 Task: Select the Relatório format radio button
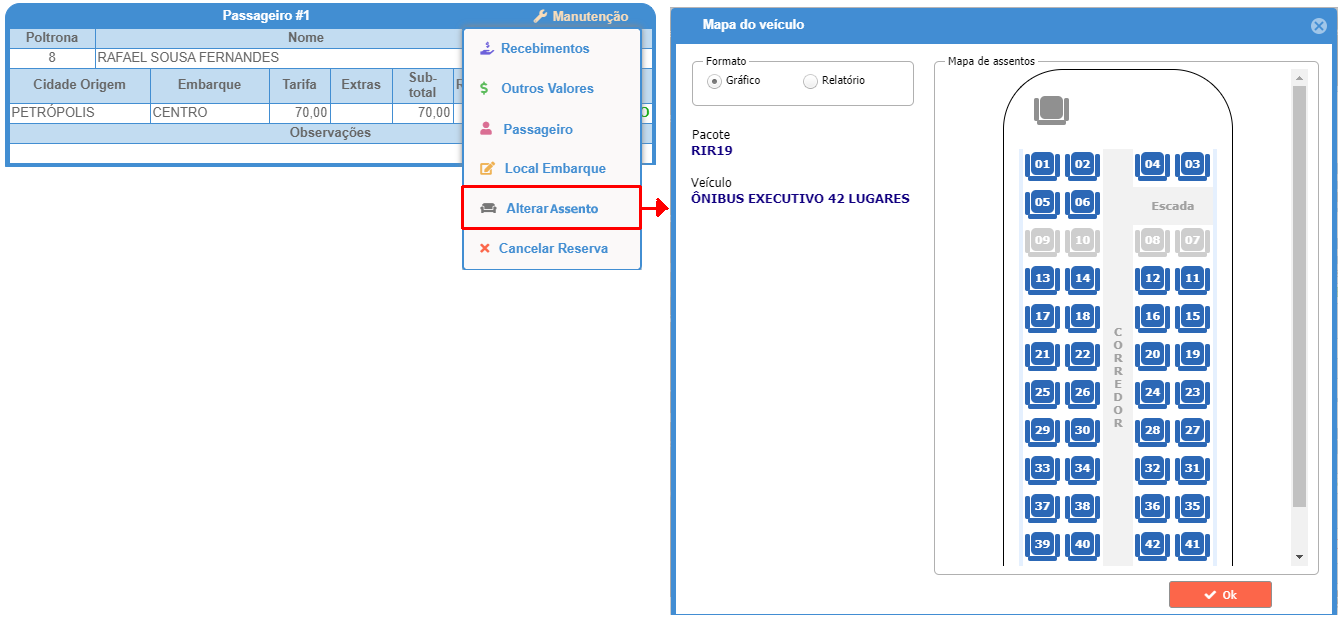click(810, 81)
